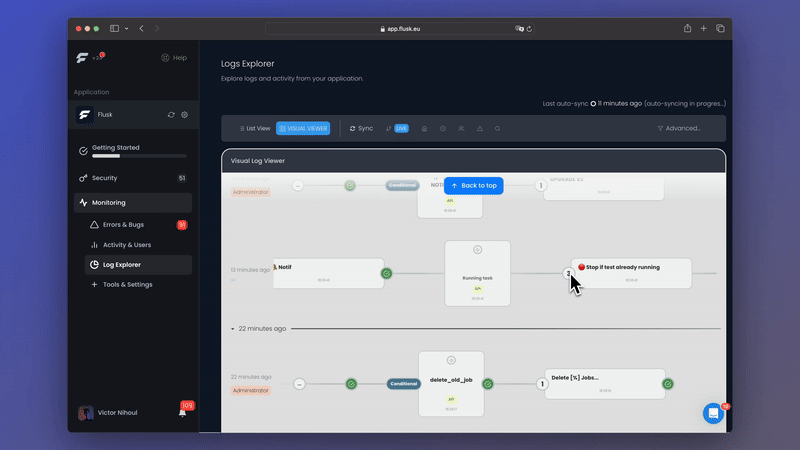Click the Conditional badge near delete_old_job

(x=404, y=384)
